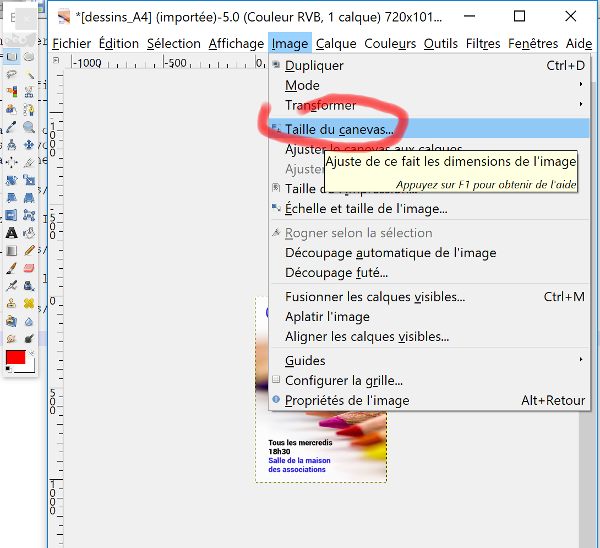Select the Scissors Select tool

[x=29, y=92]
